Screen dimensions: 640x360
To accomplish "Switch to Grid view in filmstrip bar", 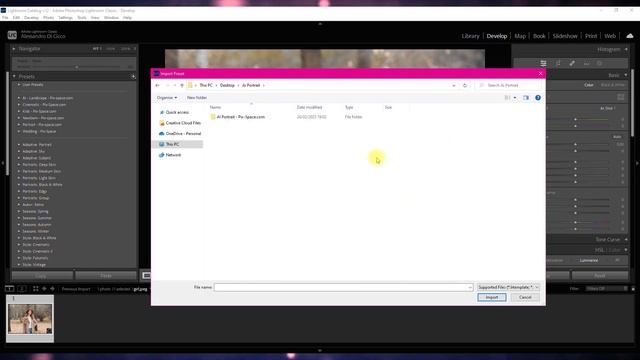I will 36,289.
